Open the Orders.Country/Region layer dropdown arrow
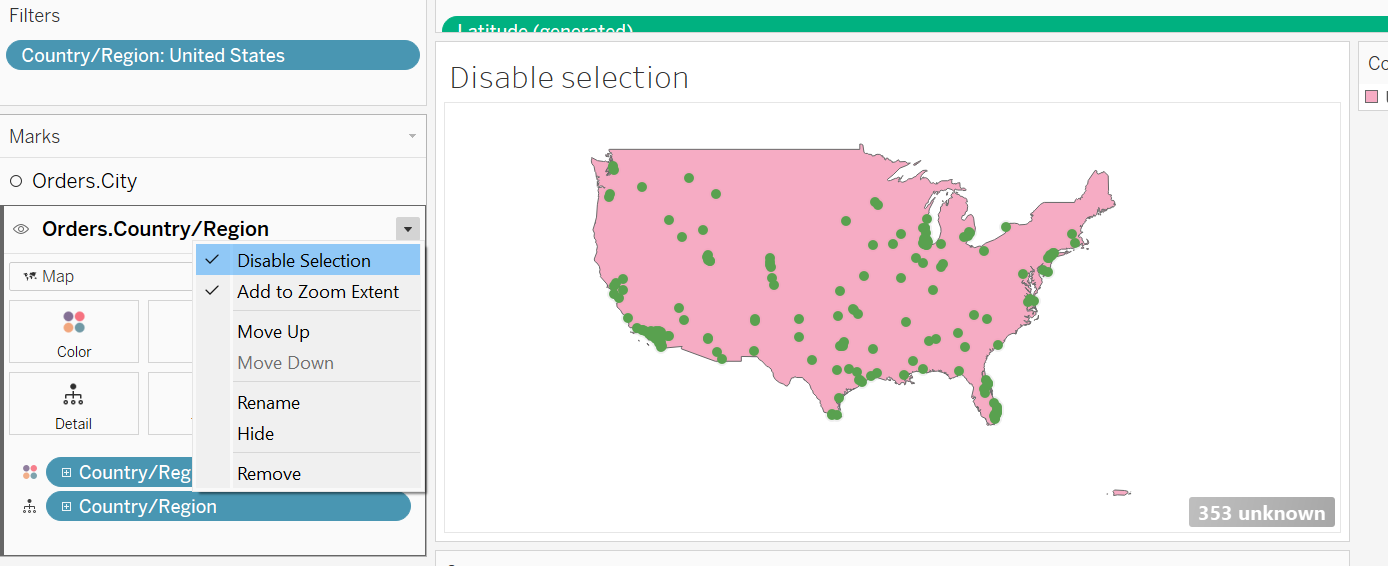The image size is (1388, 566). (x=407, y=229)
